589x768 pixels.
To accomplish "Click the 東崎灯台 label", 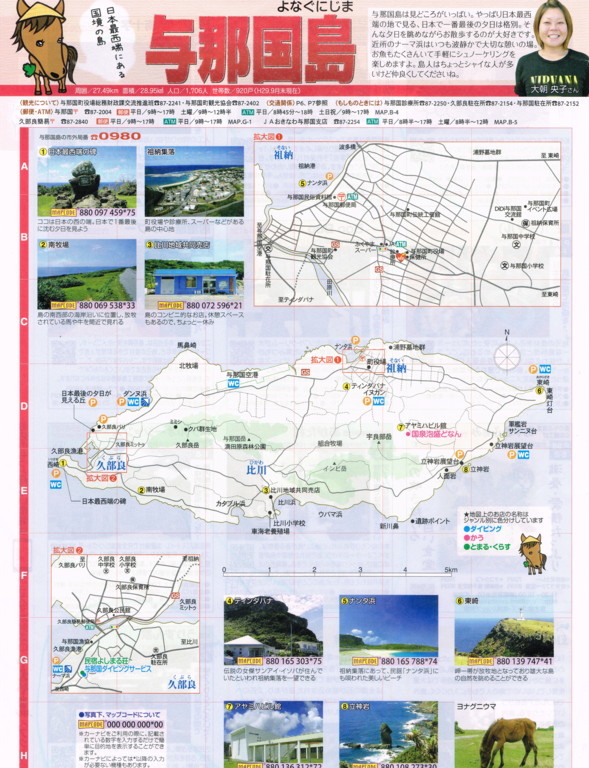I will point(549,402).
